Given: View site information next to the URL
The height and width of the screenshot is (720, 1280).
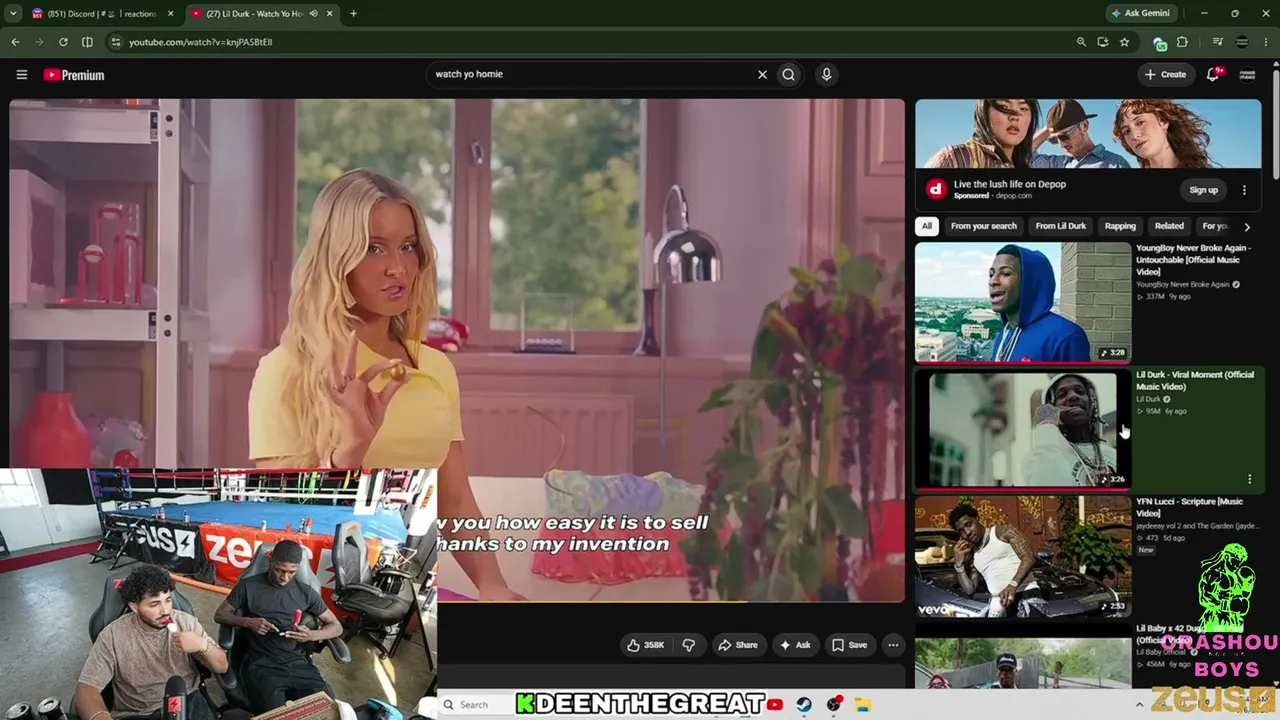Looking at the screenshot, I should [116, 42].
